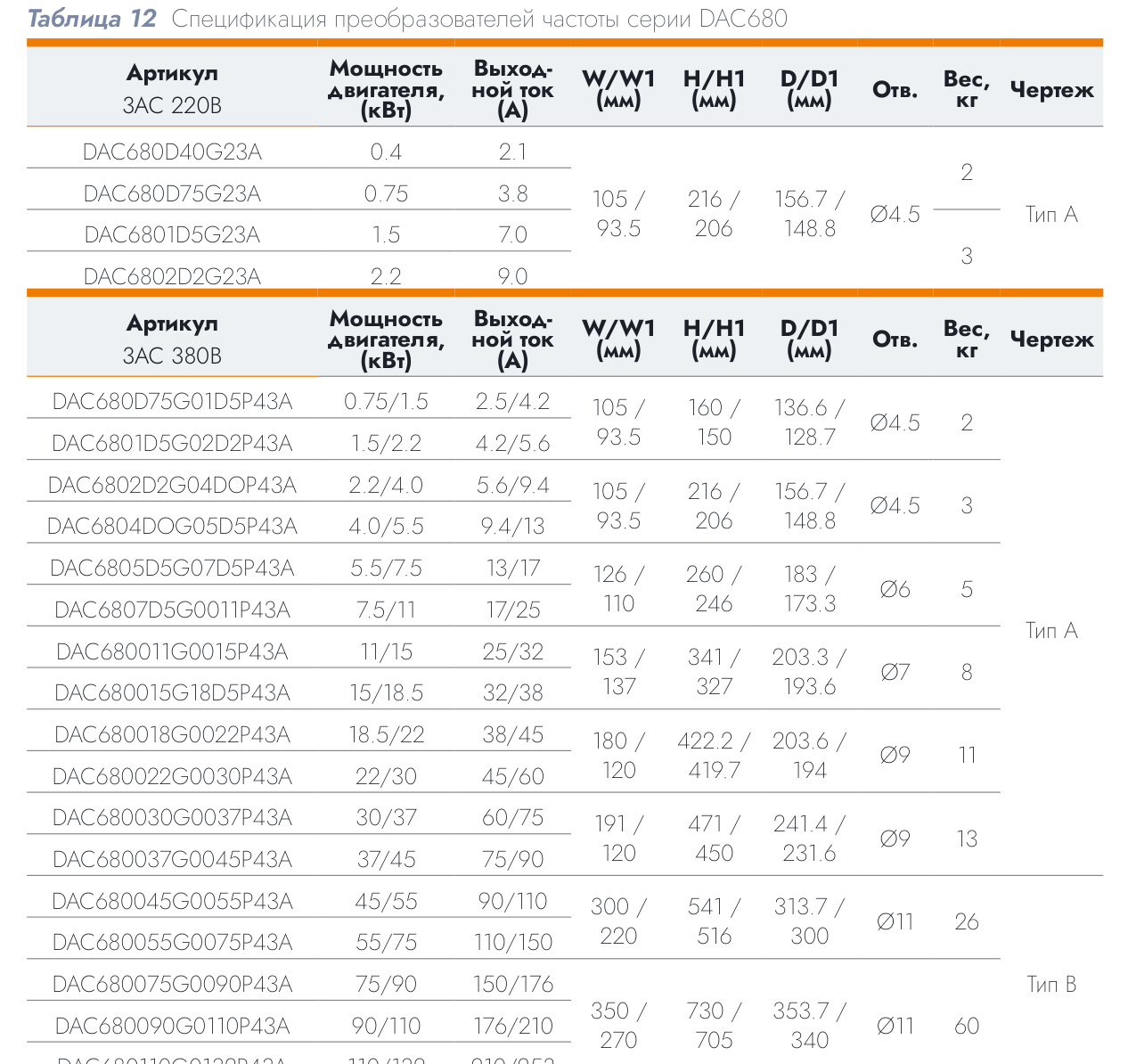Select the '260 / 246' height cell
Screen dimensions: 1128x1064
pos(714,589)
